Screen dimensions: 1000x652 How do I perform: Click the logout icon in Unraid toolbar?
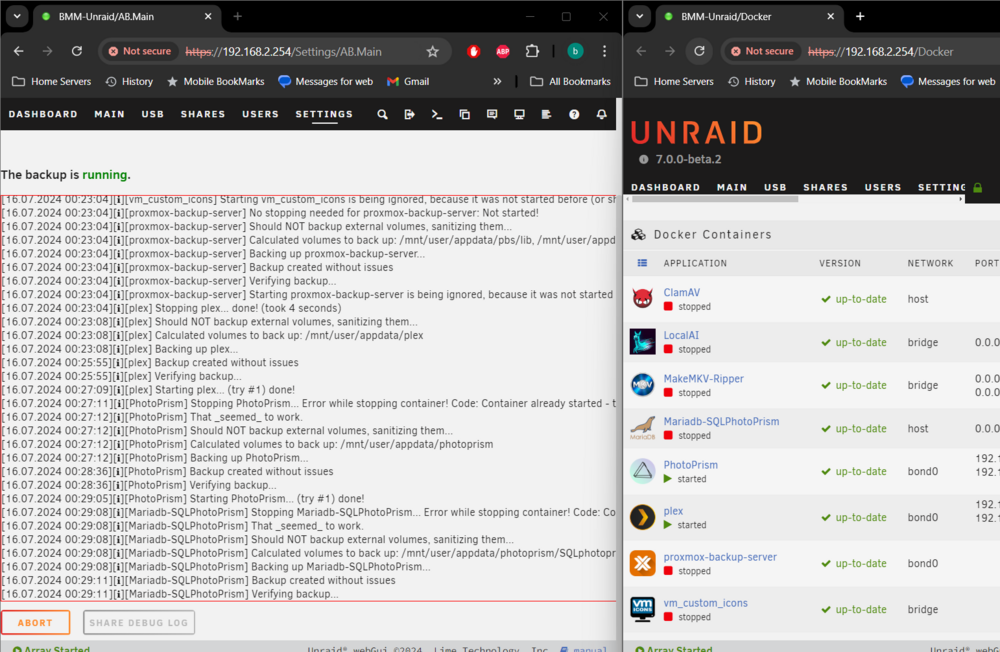point(409,114)
